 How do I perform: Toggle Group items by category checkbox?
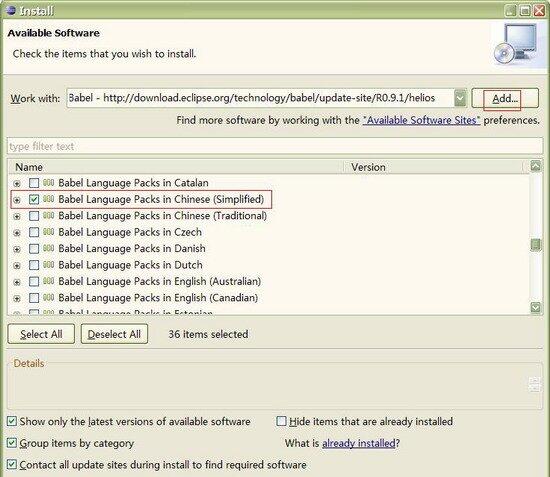12,443
